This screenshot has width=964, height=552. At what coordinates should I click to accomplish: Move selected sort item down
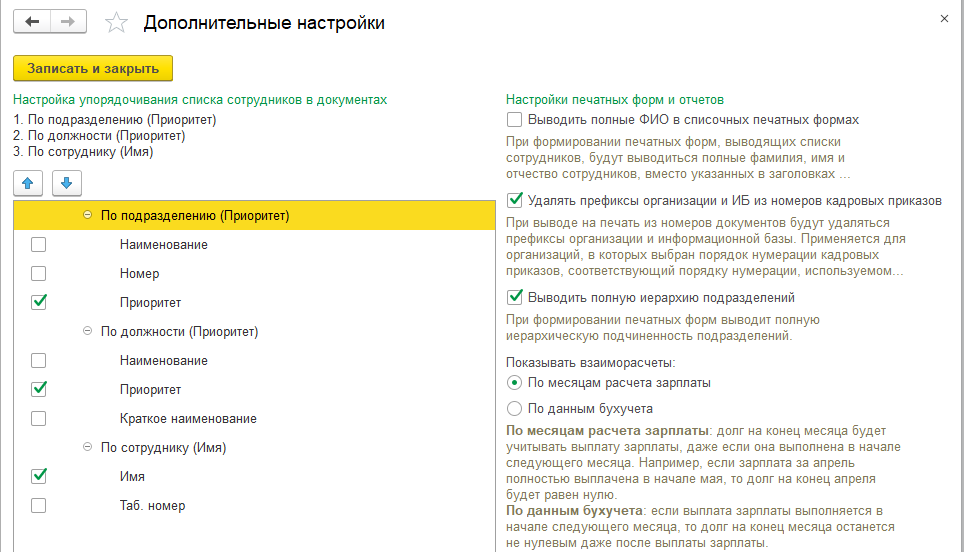click(x=66, y=183)
